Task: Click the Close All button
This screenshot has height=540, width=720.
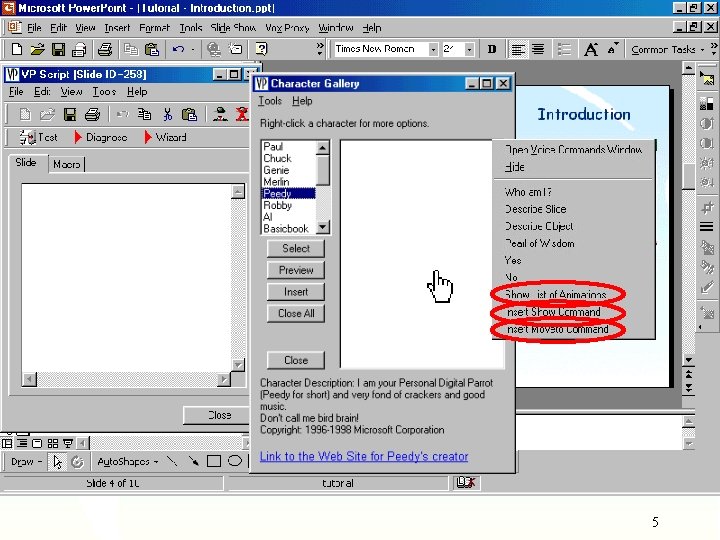Action: click(296, 313)
